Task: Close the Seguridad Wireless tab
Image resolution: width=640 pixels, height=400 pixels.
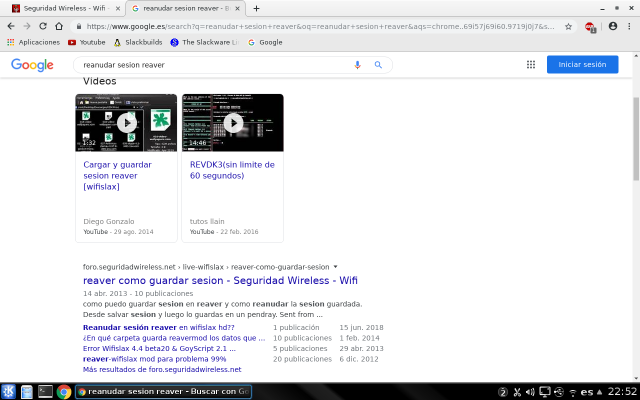Action: [118, 8]
